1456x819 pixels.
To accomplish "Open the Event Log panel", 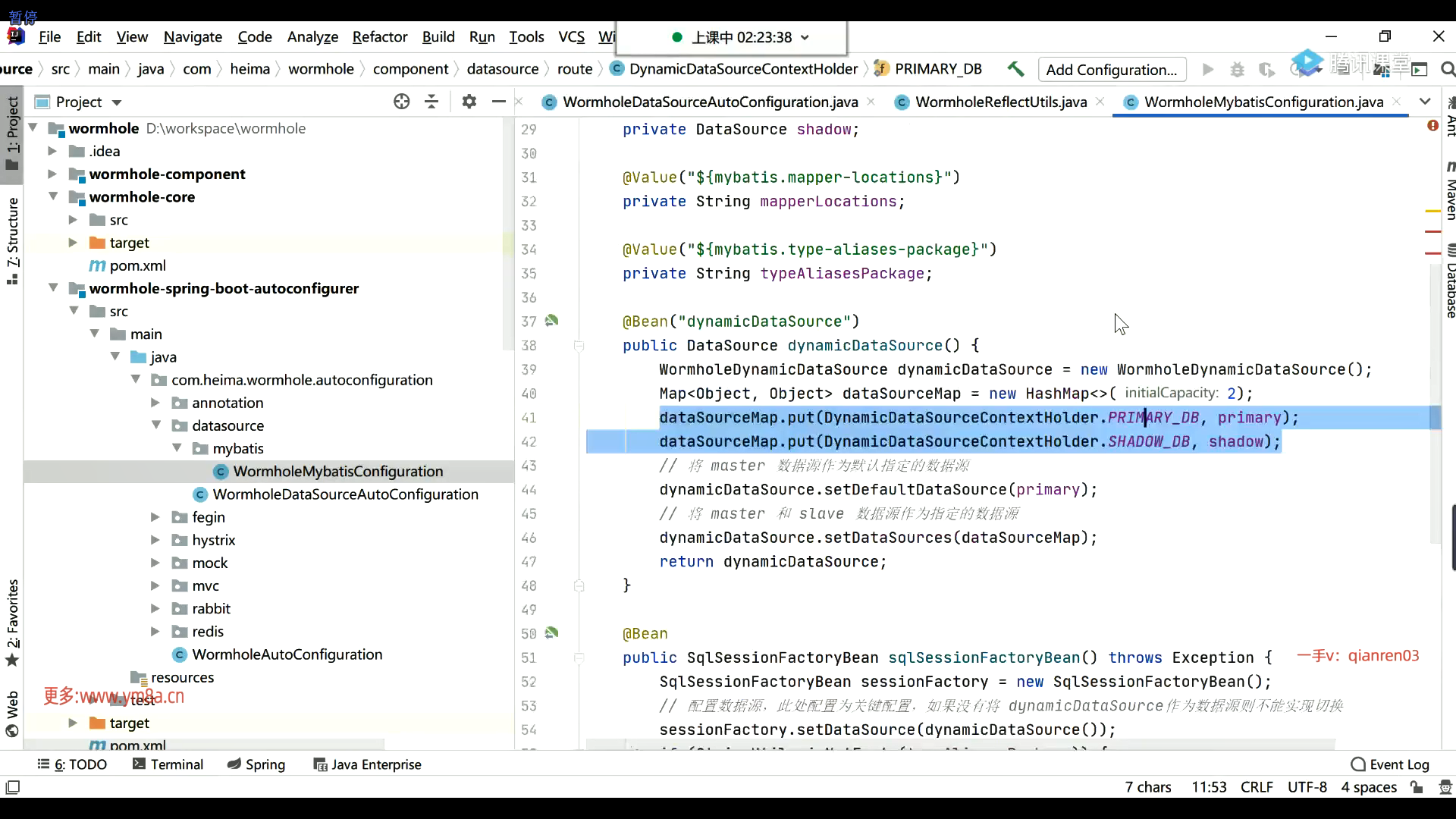I will (1390, 764).
